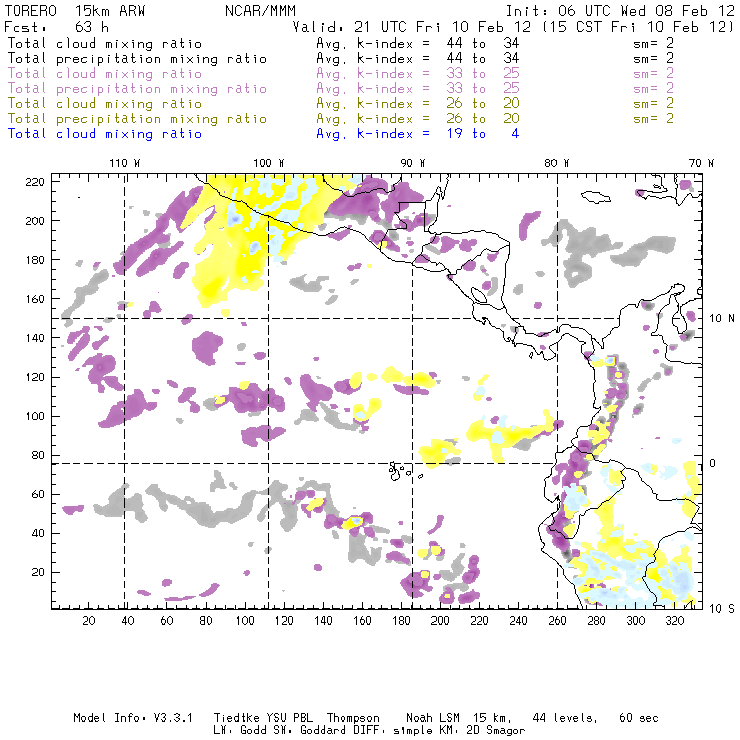Viewport: 740px width, 740px height.
Task: Click the "0" equator latitude label on the right
Action: [713, 463]
